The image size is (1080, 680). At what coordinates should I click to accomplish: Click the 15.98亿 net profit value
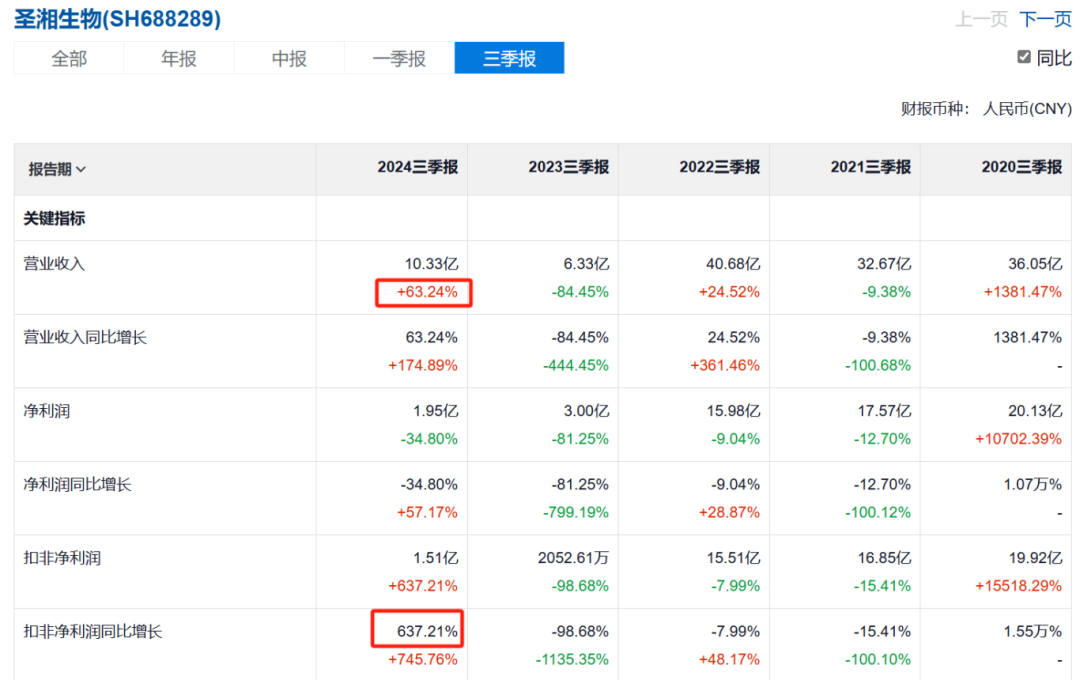(x=733, y=411)
